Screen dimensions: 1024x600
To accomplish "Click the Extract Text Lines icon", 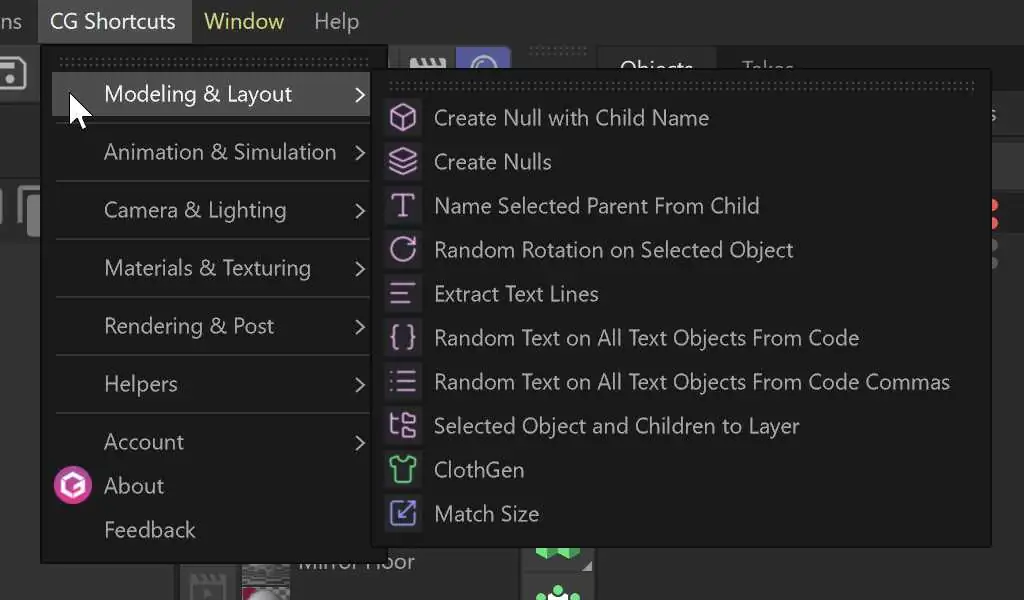I will point(403,294).
